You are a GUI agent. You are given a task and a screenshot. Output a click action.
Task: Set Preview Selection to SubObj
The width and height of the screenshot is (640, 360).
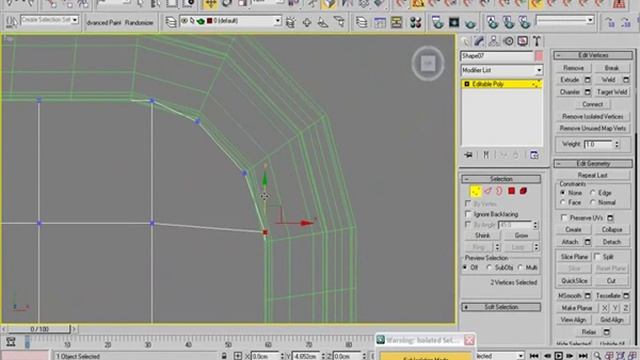pos(489,268)
